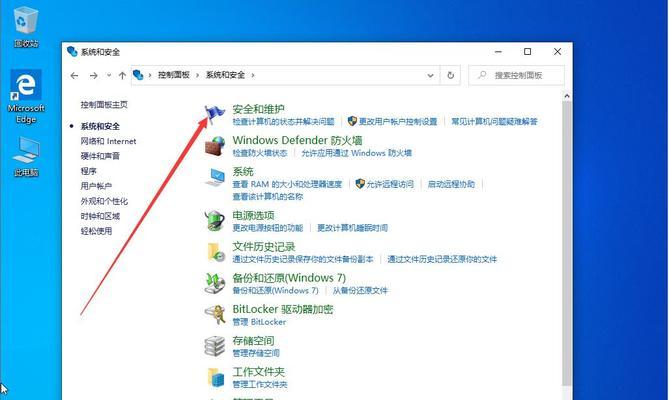Screen dimensions: 669x400
Task: Open 更改用户帐户控制设置 link
Action: [x=398, y=122]
